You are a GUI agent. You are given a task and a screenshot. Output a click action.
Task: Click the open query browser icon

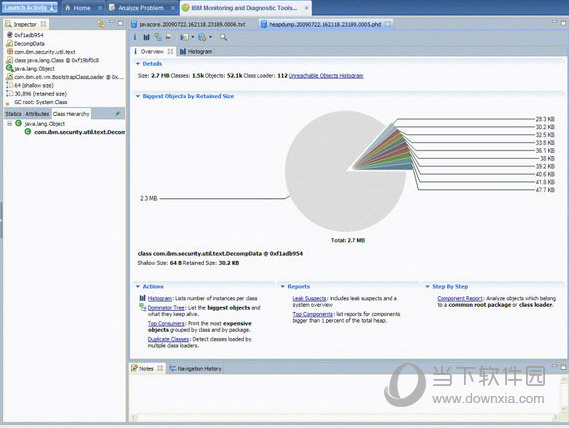click(x=202, y=37)
